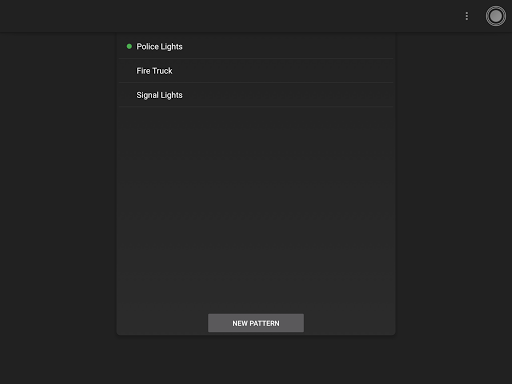Show more options via vertical ellipsis
512x384 pixels.
[467, 16]
